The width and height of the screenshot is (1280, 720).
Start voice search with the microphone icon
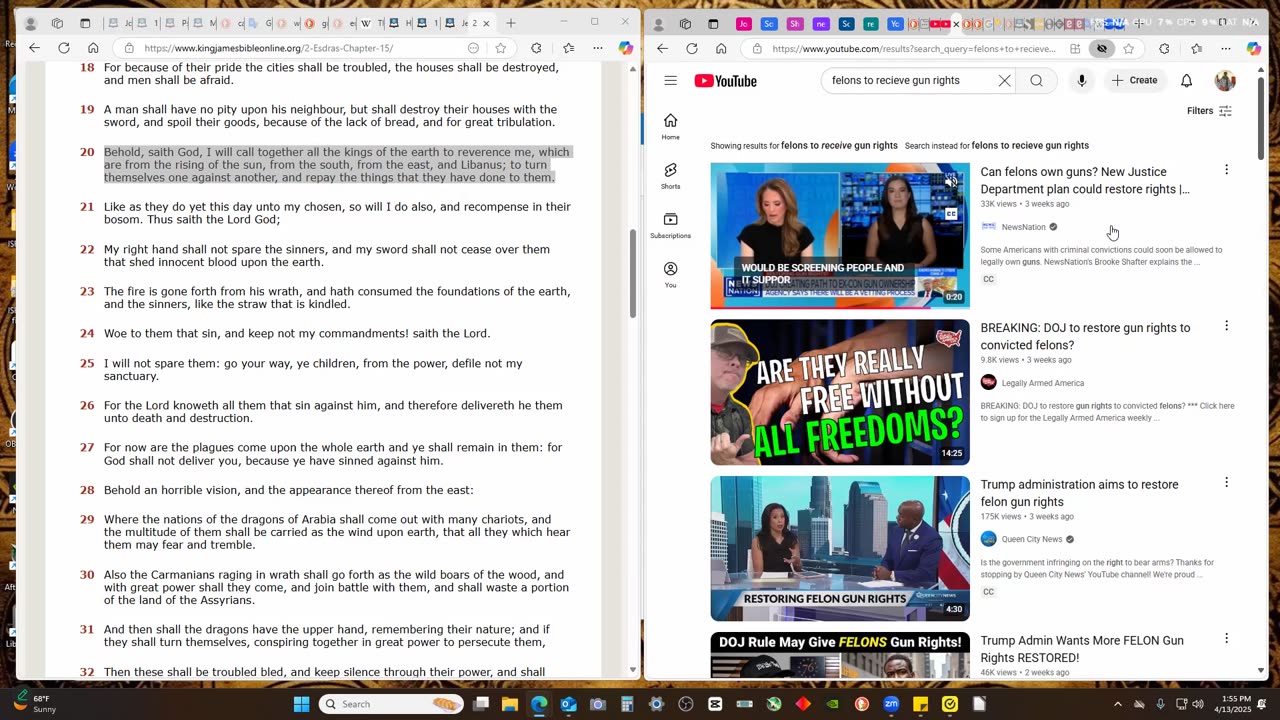[x=1081, y=81]
